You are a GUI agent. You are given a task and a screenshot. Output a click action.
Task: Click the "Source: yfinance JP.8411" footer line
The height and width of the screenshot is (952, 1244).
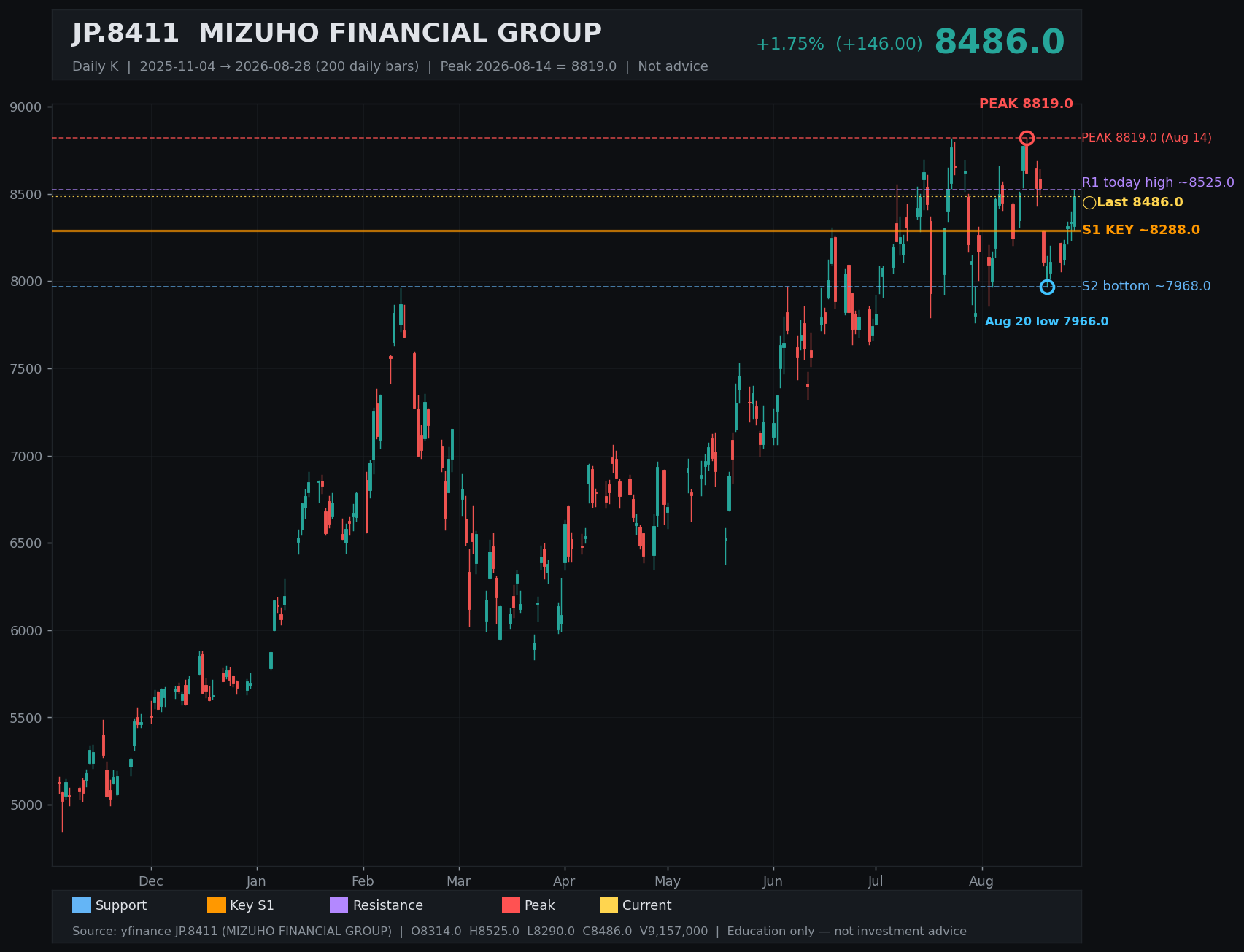tap(519, 932)
